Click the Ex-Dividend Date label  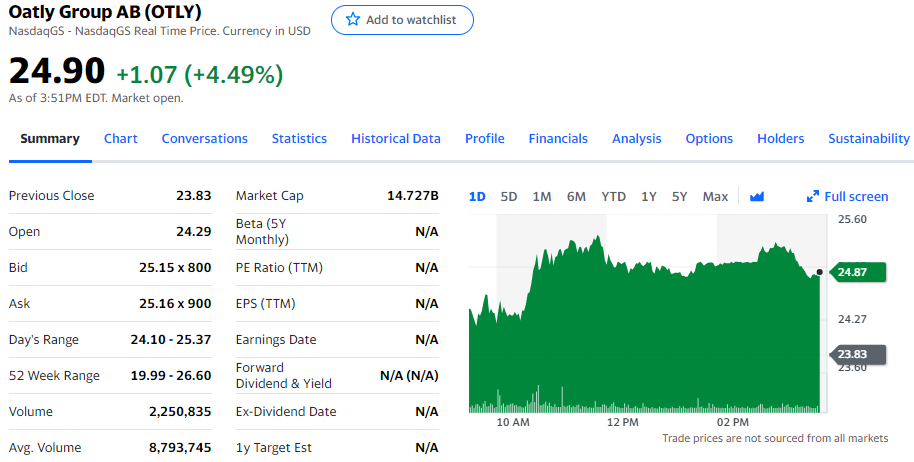click(286, 412)
